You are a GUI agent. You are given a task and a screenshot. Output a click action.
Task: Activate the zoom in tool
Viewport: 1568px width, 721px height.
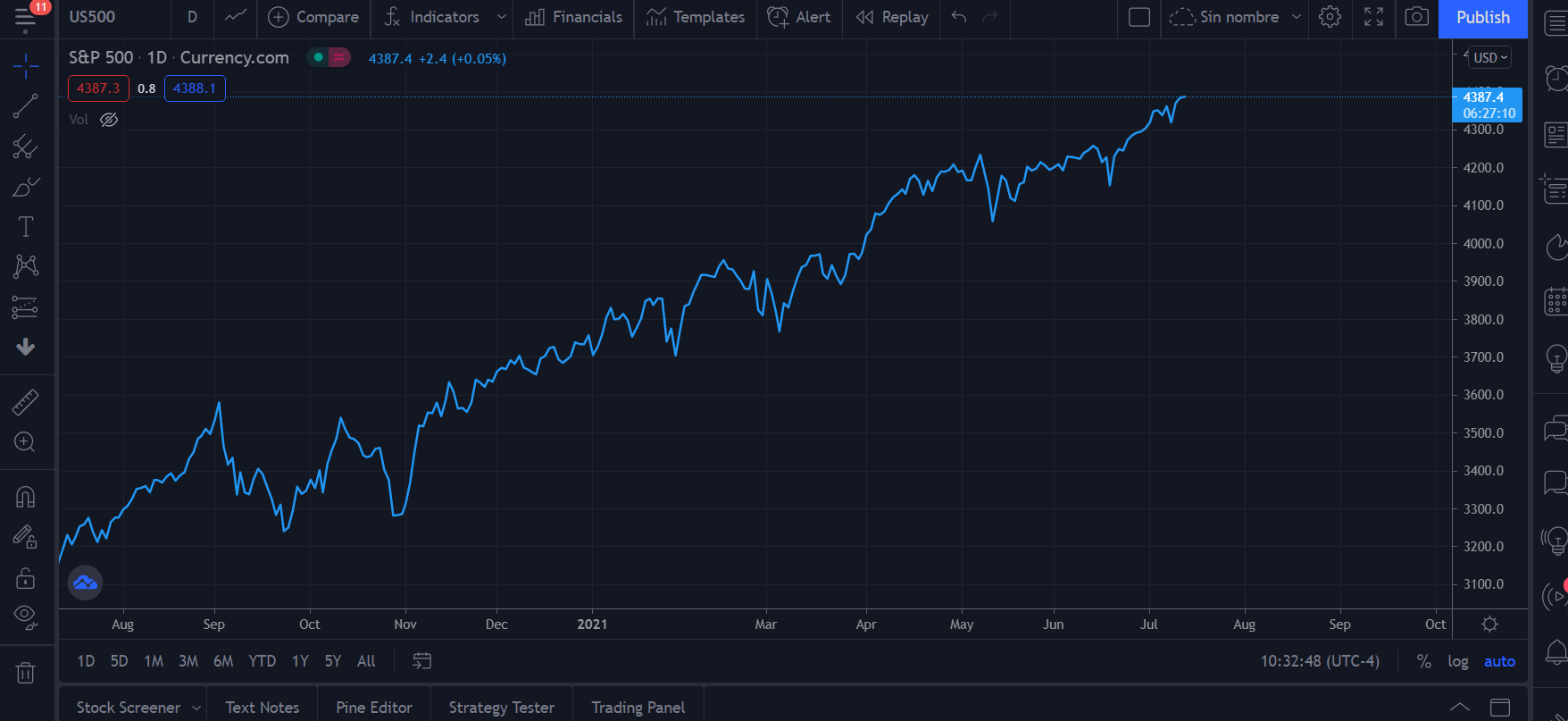point(26,442)
